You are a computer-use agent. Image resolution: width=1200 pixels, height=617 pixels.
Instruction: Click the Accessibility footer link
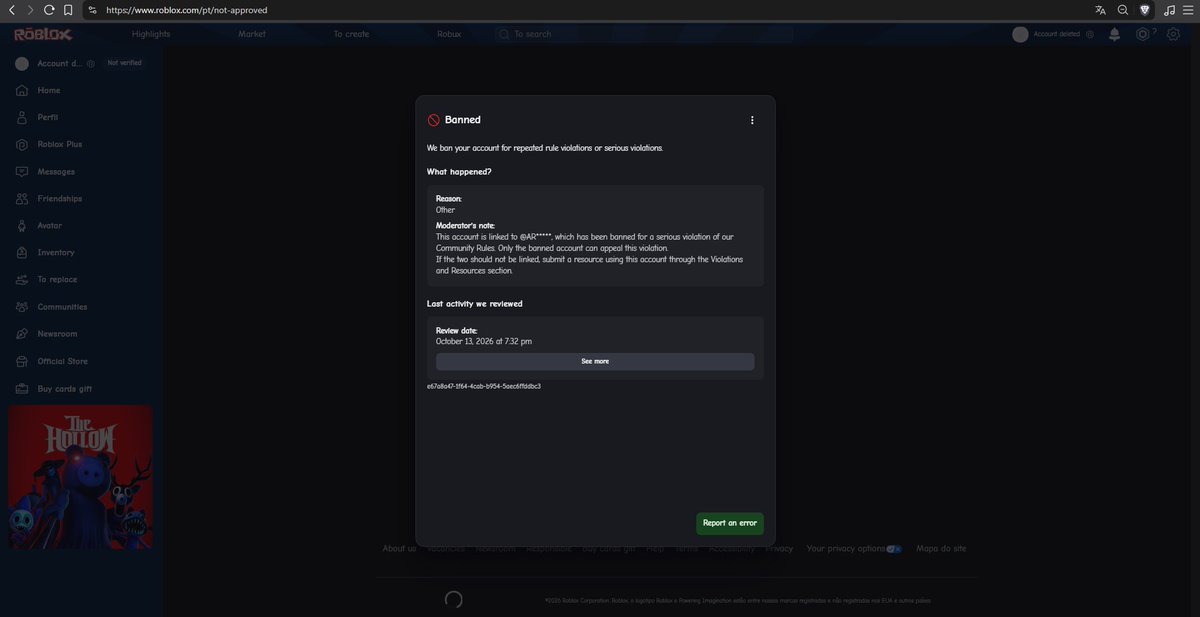[x=732, y=548]
